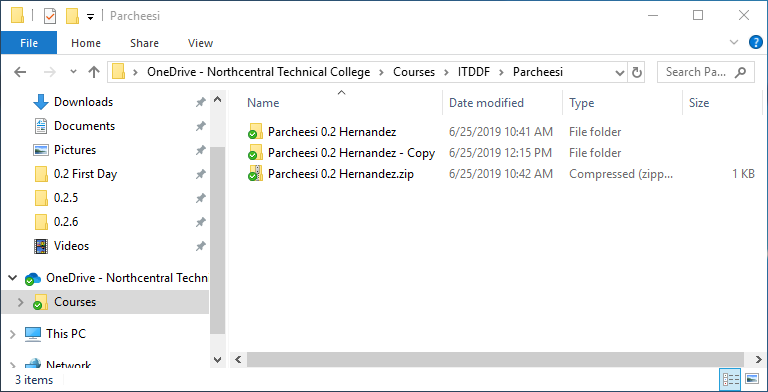Click ITDDF in the address bar
This screenshot has width=768, height=392.
[474, 72]
